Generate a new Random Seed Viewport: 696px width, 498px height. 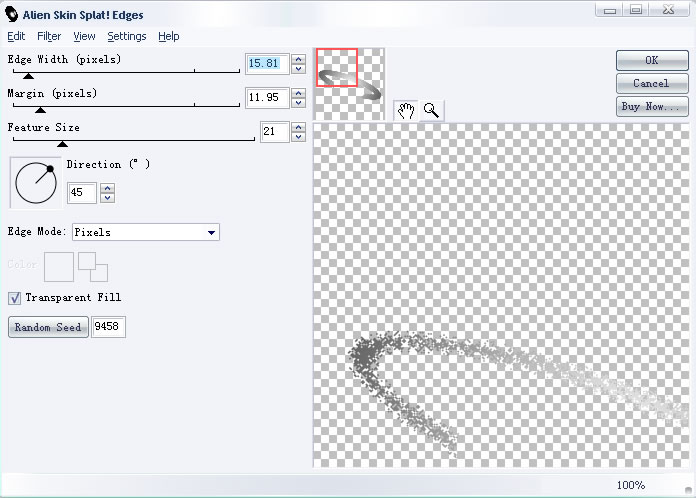click(47, 327)
